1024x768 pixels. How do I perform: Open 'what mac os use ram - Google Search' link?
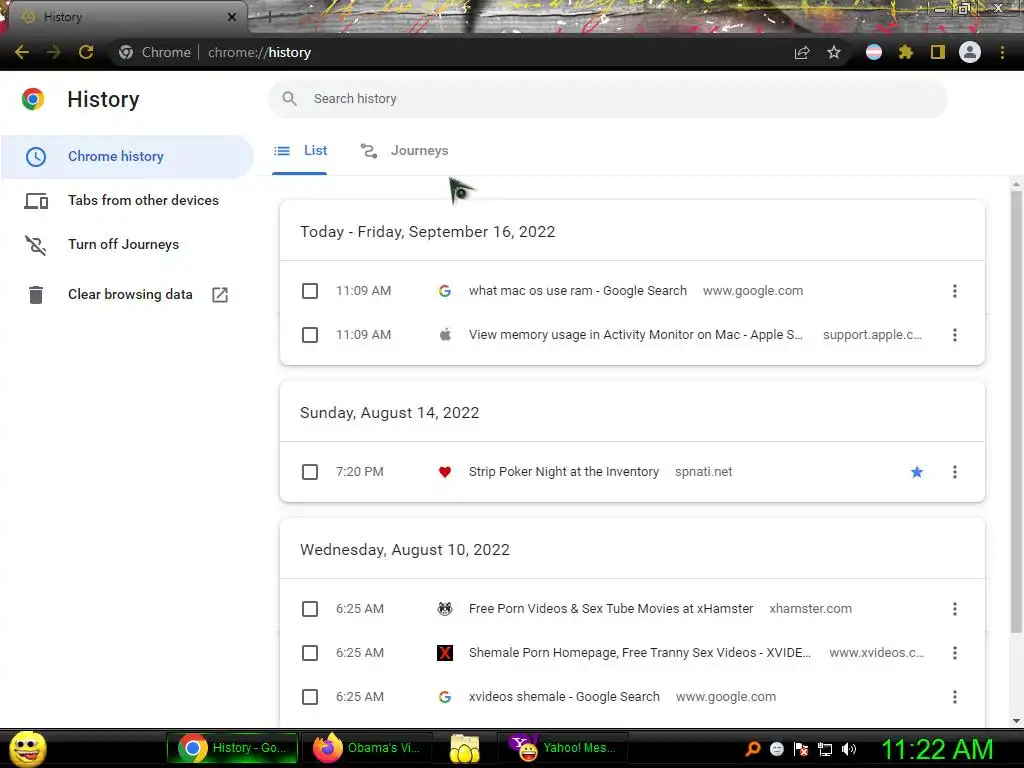click(577, 291)
